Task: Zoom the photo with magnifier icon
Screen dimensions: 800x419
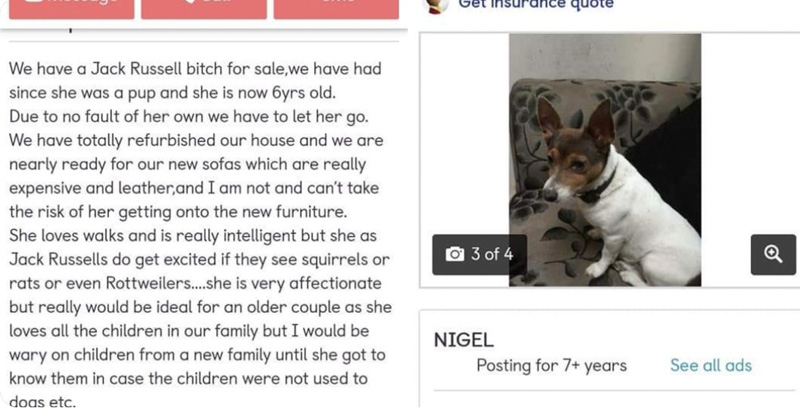Action: point(771,254)
